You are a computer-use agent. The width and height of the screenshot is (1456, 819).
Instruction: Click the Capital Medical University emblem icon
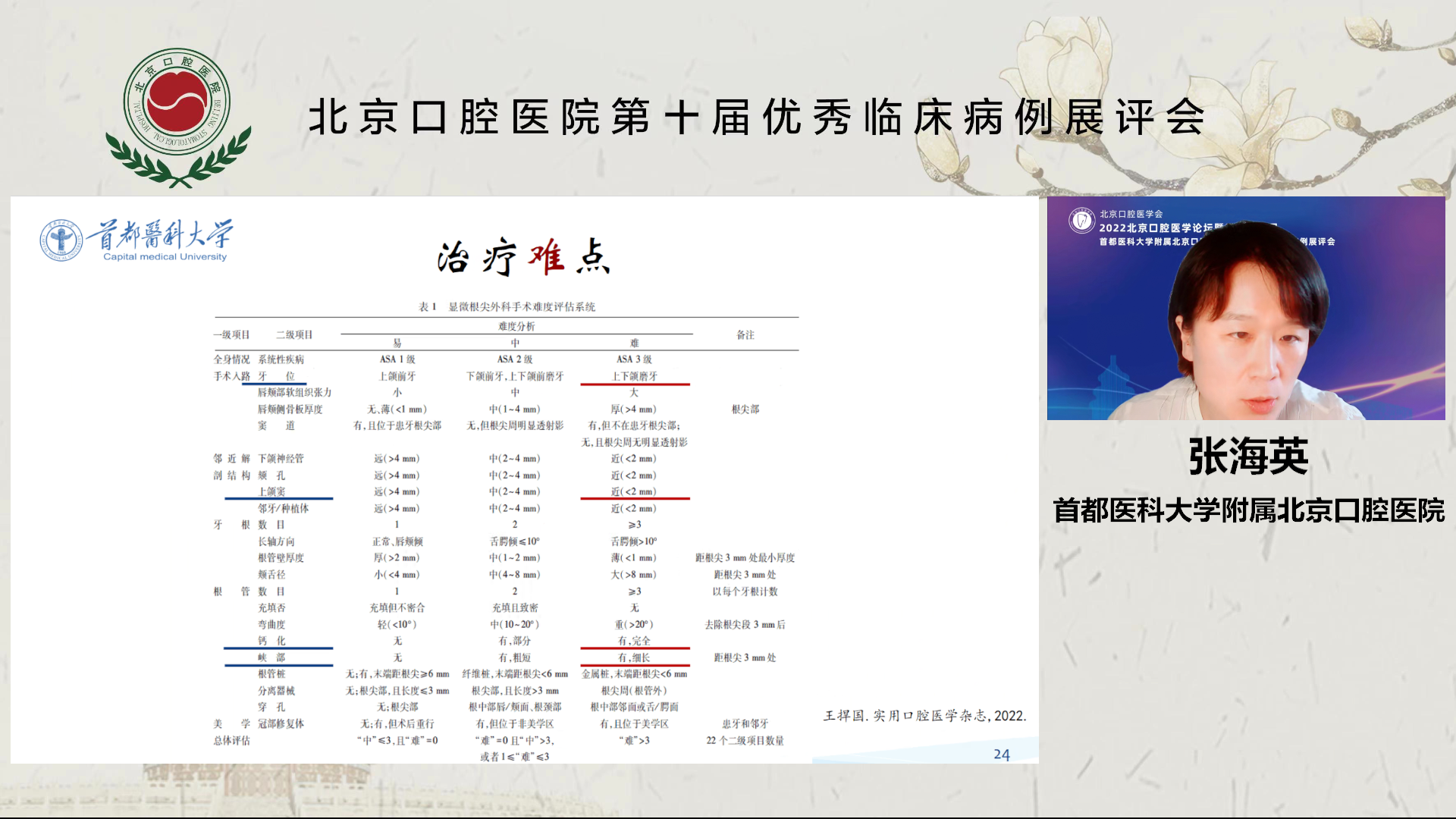pyautogui.click(x=61, y=240)
